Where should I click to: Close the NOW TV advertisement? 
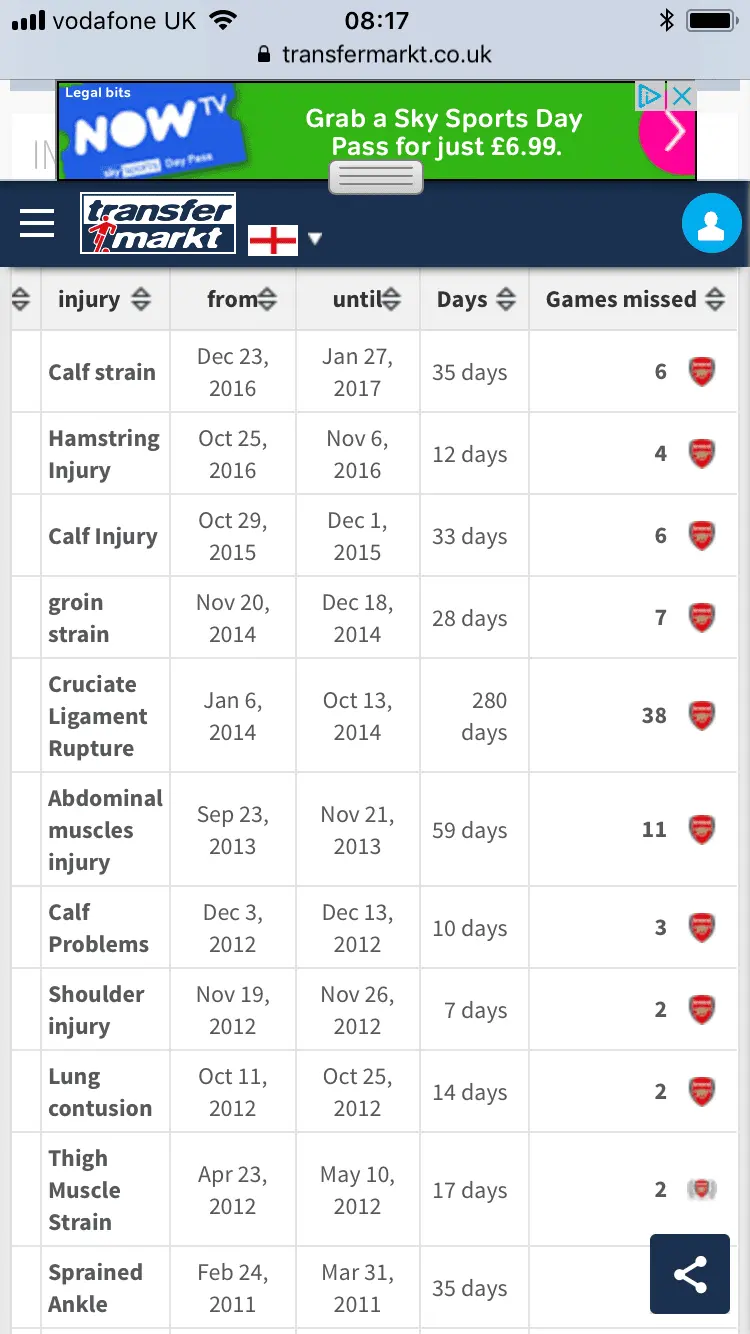click(682, 96)
